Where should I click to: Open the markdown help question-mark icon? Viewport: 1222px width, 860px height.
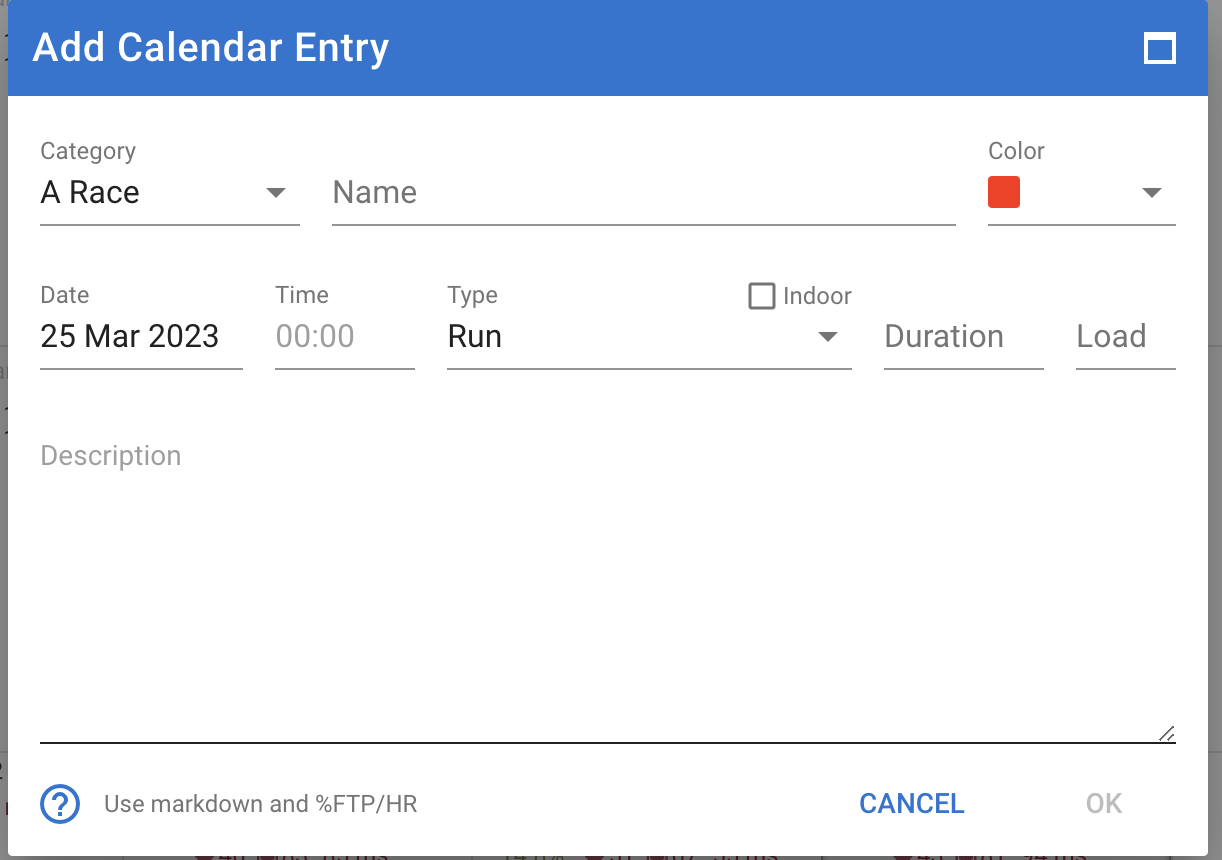pyautogui.click(x=60, y=803)
